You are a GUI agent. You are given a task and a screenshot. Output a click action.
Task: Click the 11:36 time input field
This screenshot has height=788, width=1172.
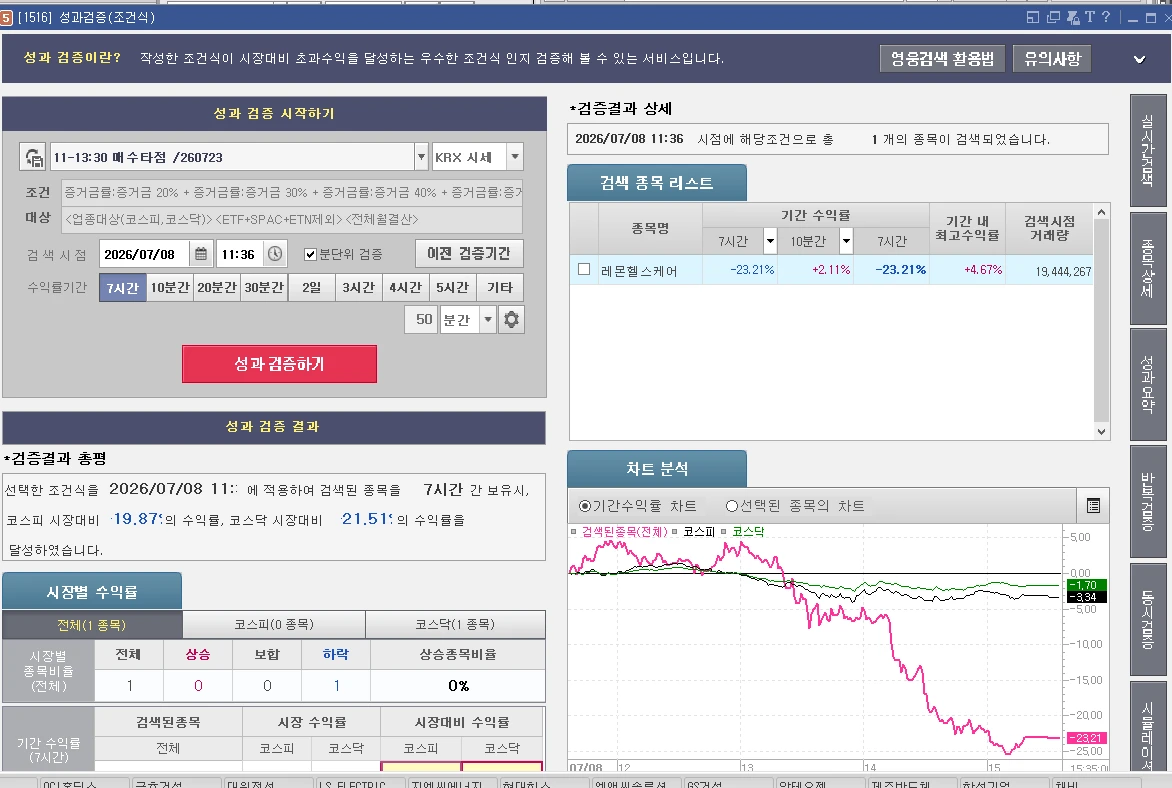click(x=240, y=254)
